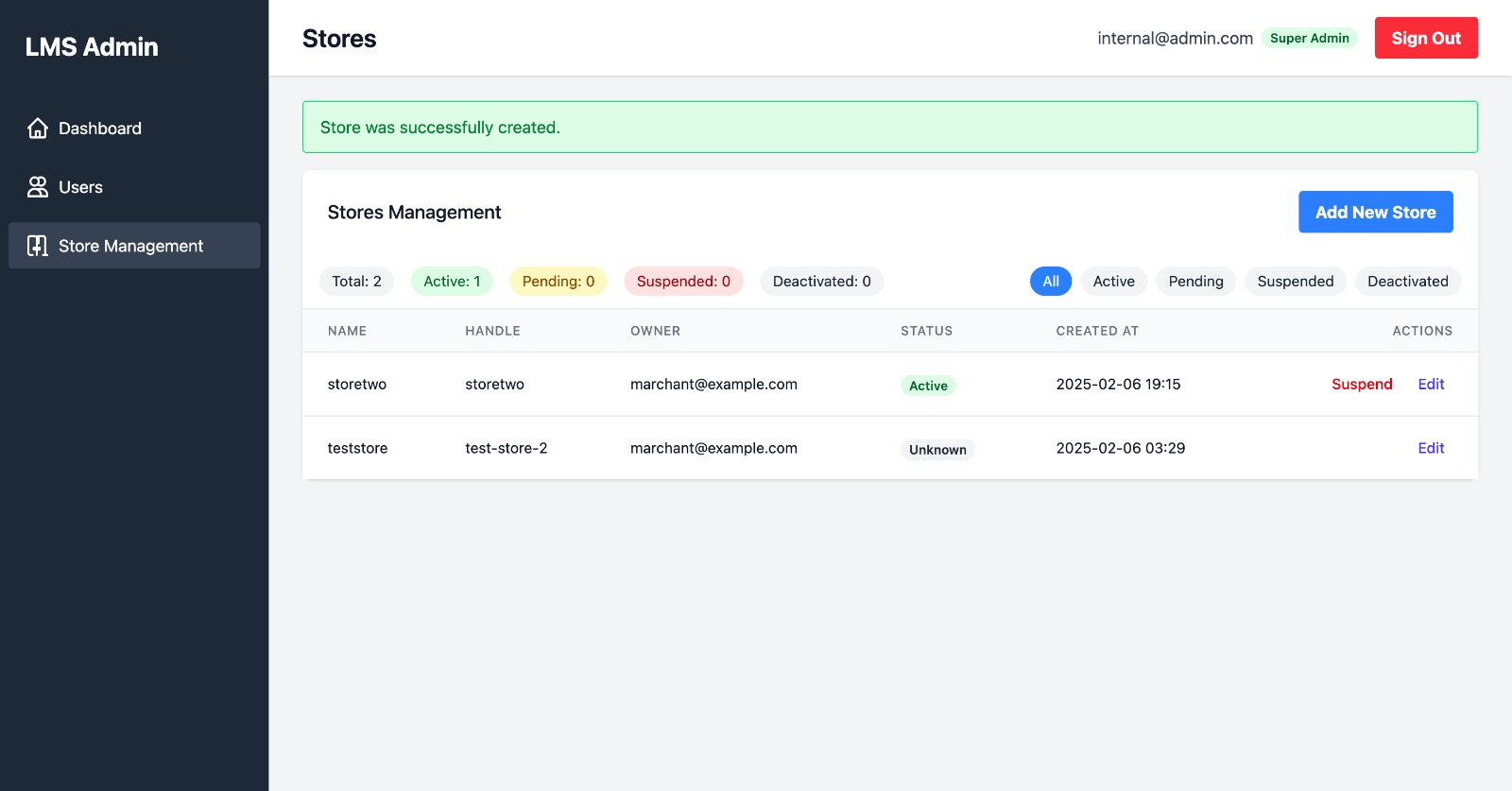This screenshot has width=1512, height=791.
Task: Click owner email in teststore row
Action: tap(713, 448)
